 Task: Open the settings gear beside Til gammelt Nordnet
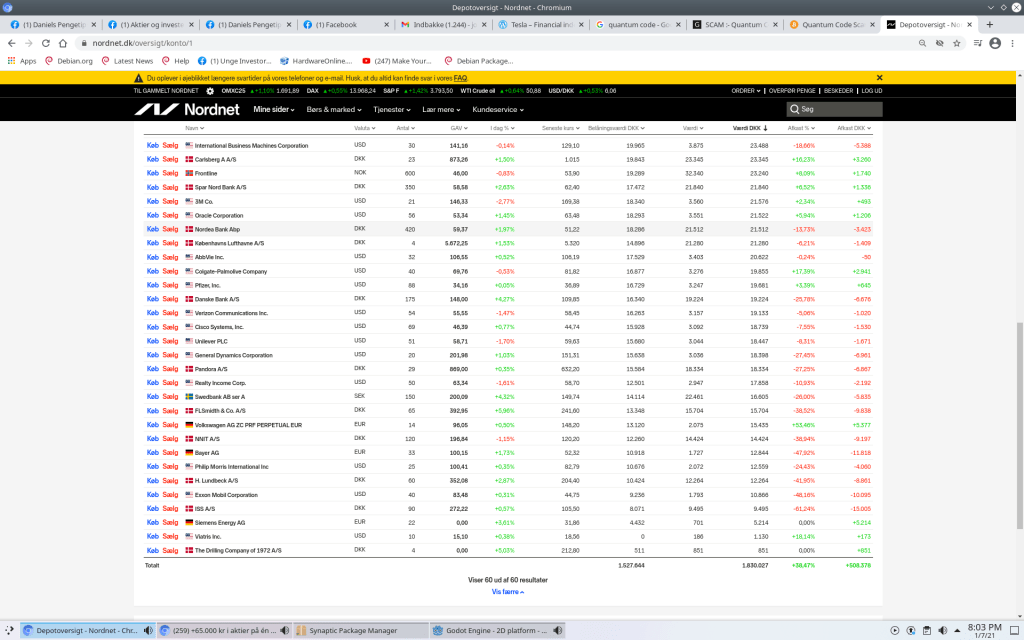click(210, 90)
